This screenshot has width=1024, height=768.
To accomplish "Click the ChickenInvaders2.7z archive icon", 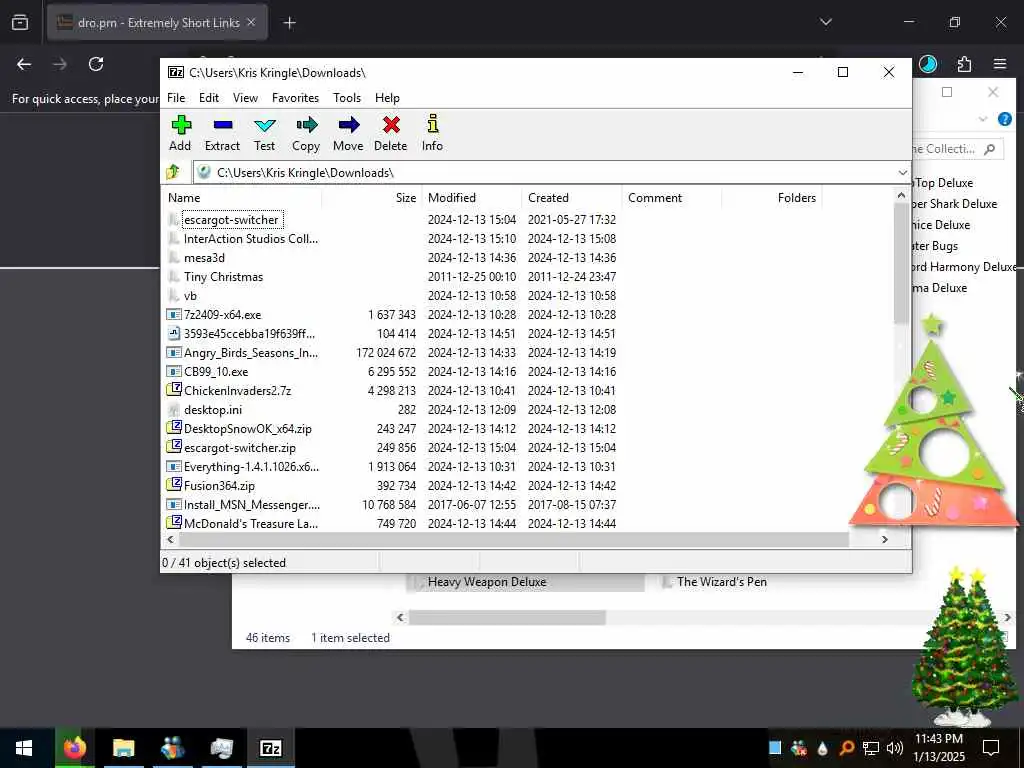I will [173, 391].
